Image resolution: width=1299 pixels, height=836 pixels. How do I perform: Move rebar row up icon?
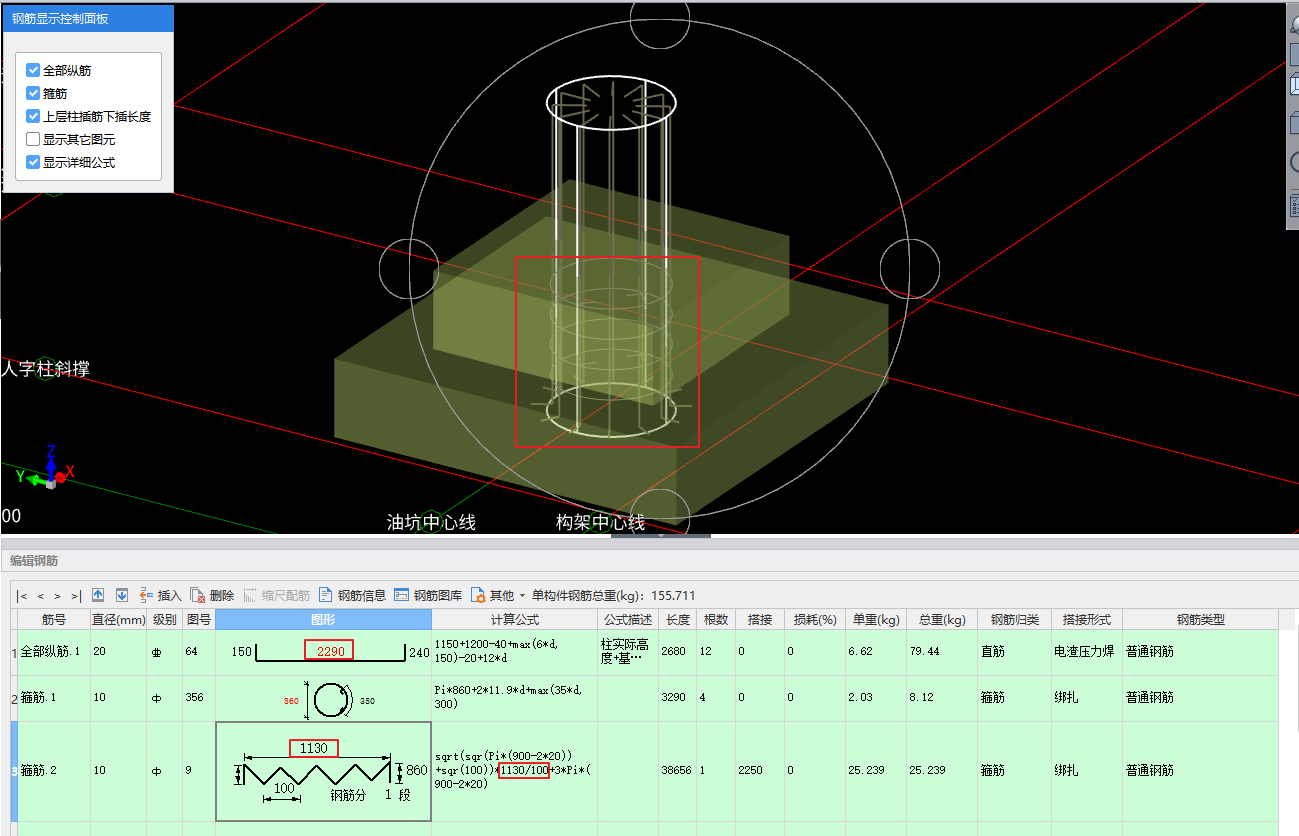pos(98,595)
